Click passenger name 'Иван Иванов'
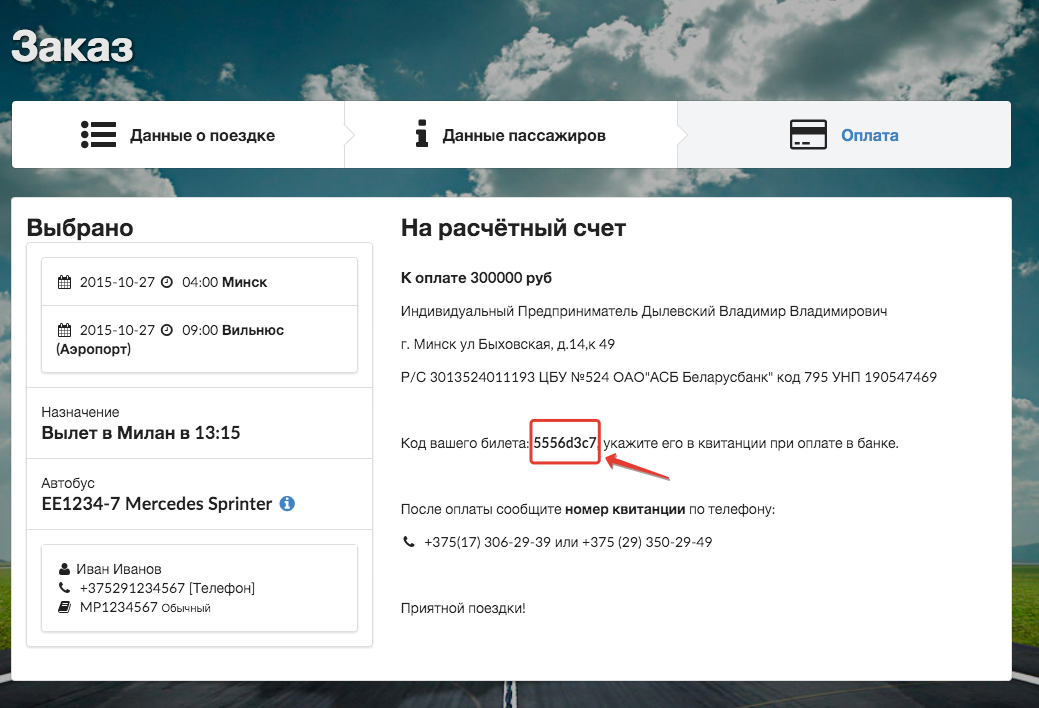The width and height of the screenshot is (1039, 708). pos(119,569)
